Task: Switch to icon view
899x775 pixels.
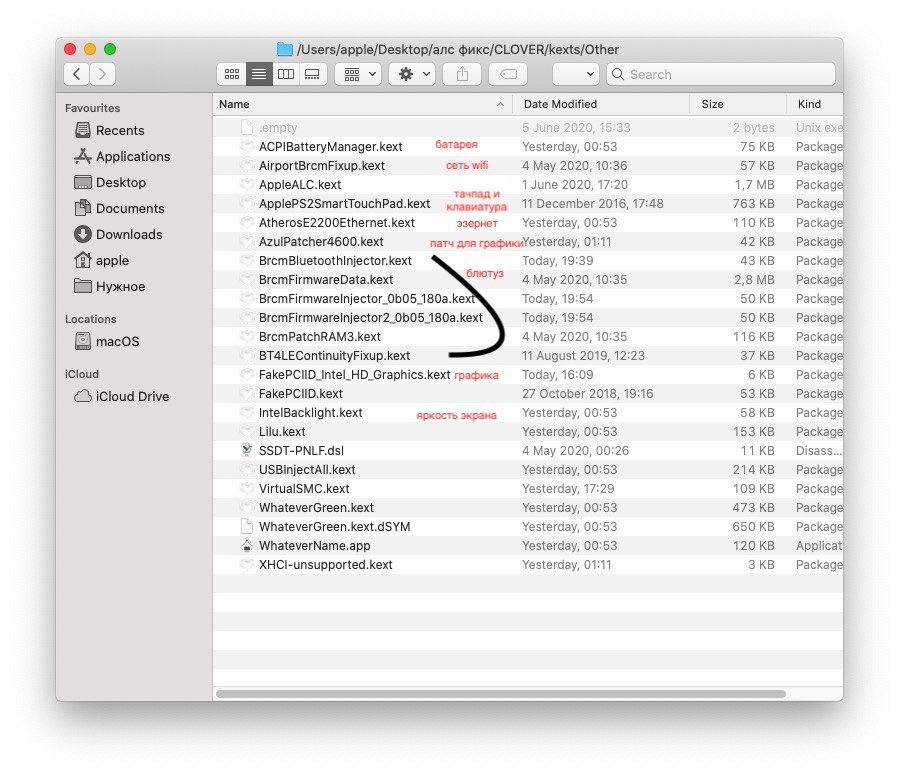Action: (232, 74)
